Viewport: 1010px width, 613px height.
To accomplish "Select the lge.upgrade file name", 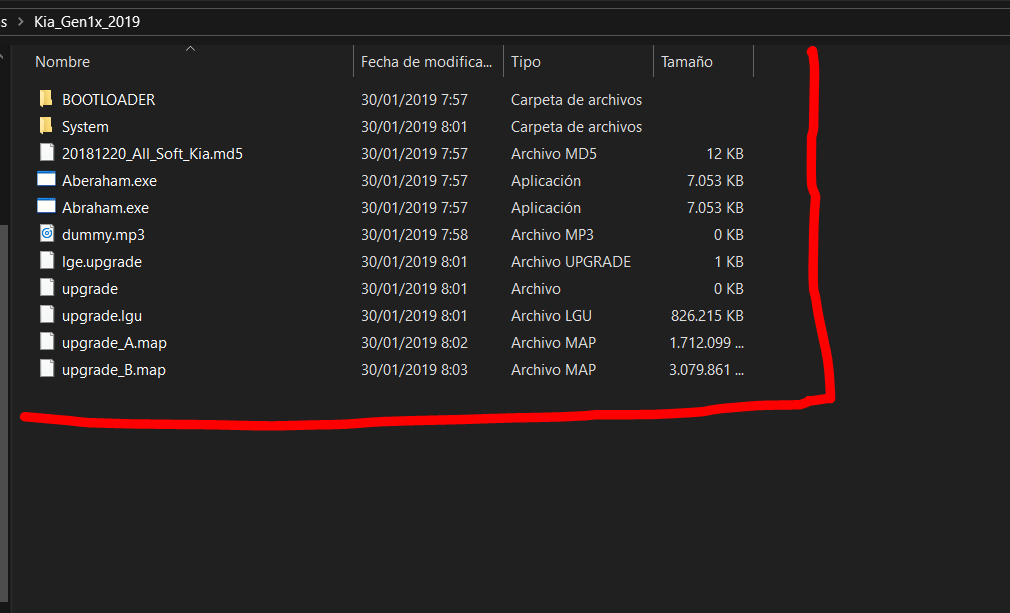I will [x=102, y=262].
